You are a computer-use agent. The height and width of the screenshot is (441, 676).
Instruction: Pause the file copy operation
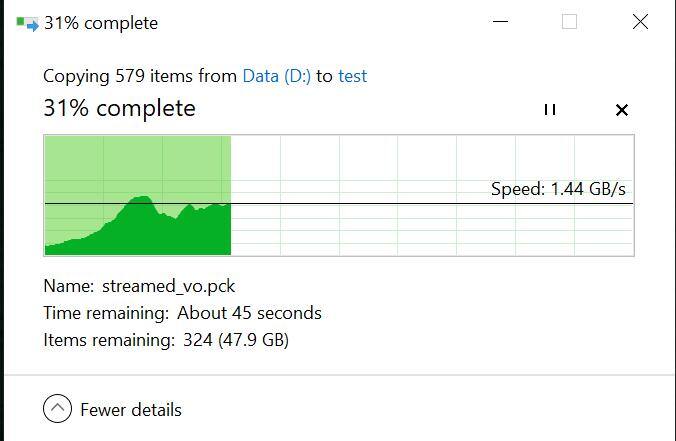(x=549, y=110)
